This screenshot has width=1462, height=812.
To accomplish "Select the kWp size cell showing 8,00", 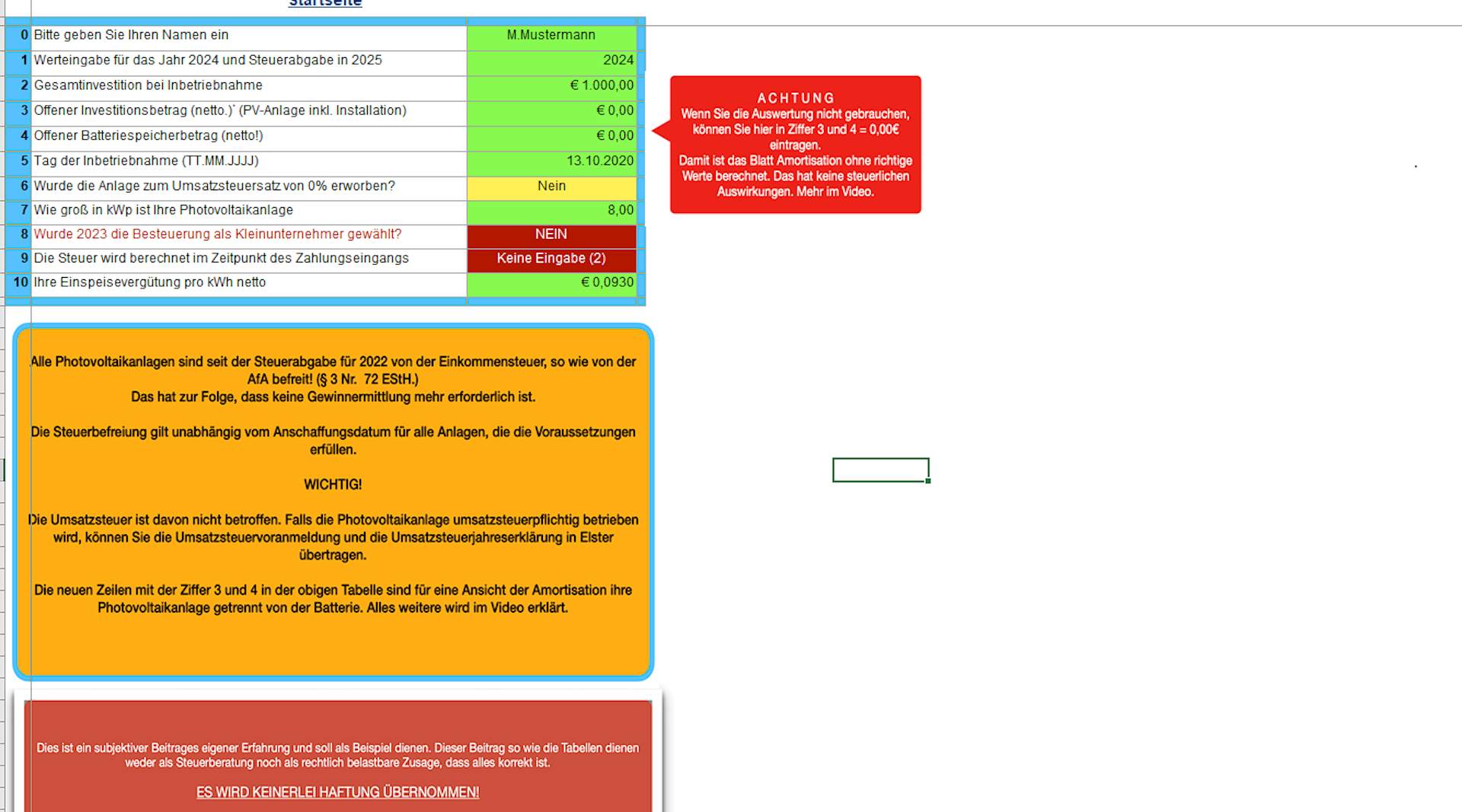I will (551, 211).
